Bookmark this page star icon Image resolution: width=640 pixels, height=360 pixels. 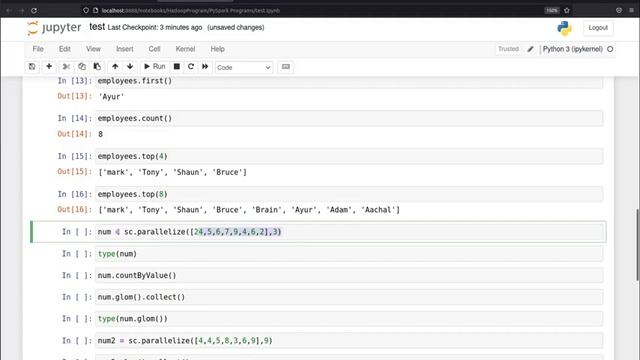pyautogui.click(x=567, y=10)
